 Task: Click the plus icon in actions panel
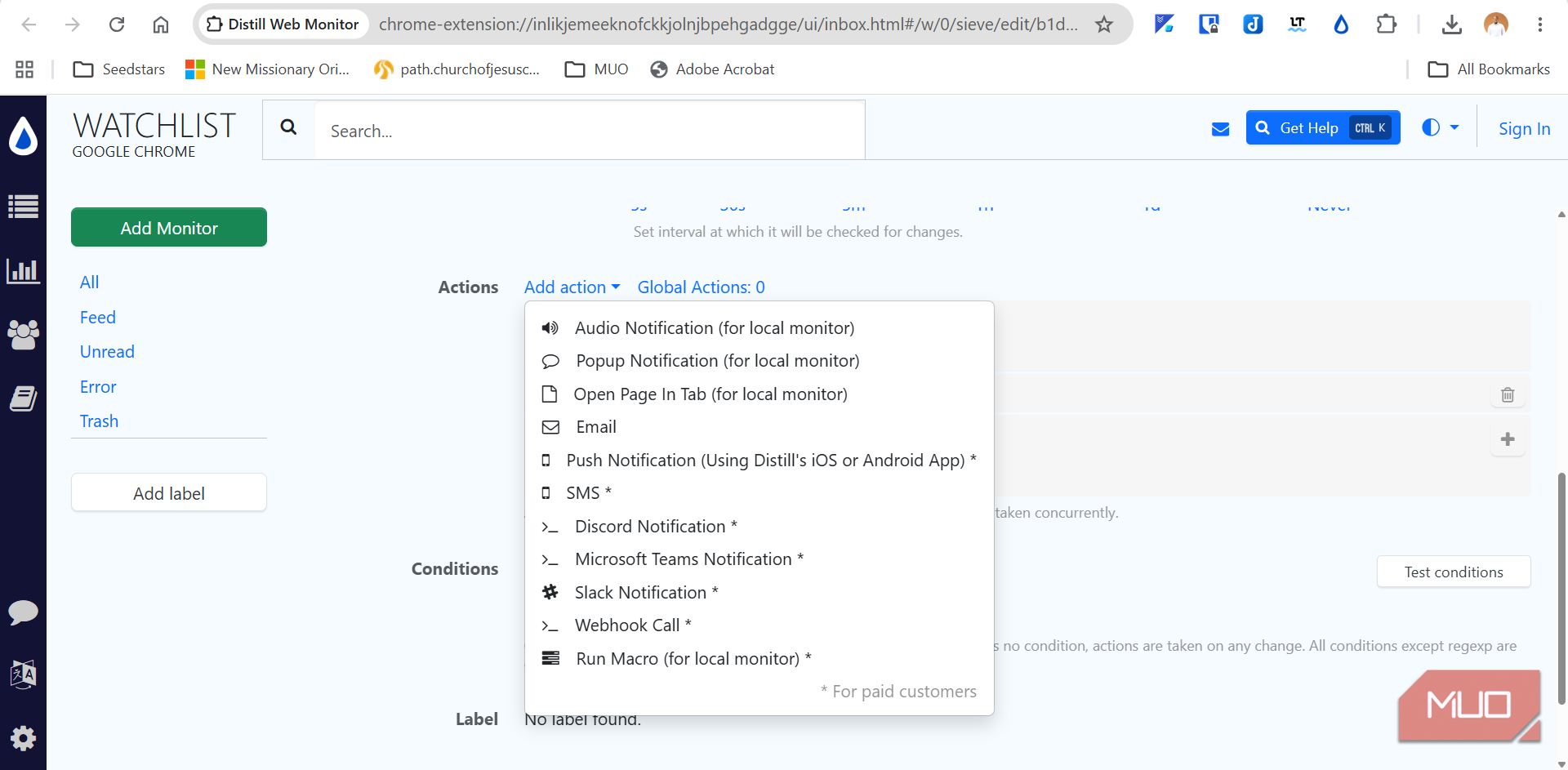click(1508, 439)
